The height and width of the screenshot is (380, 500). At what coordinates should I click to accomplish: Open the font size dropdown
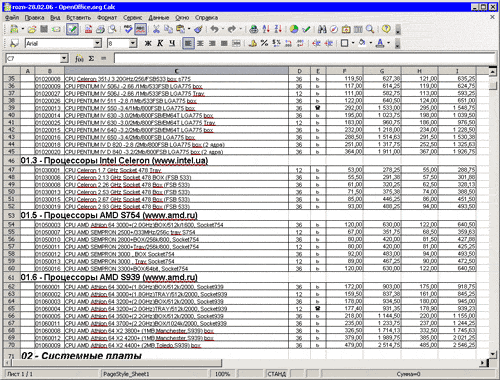(133, 43)
